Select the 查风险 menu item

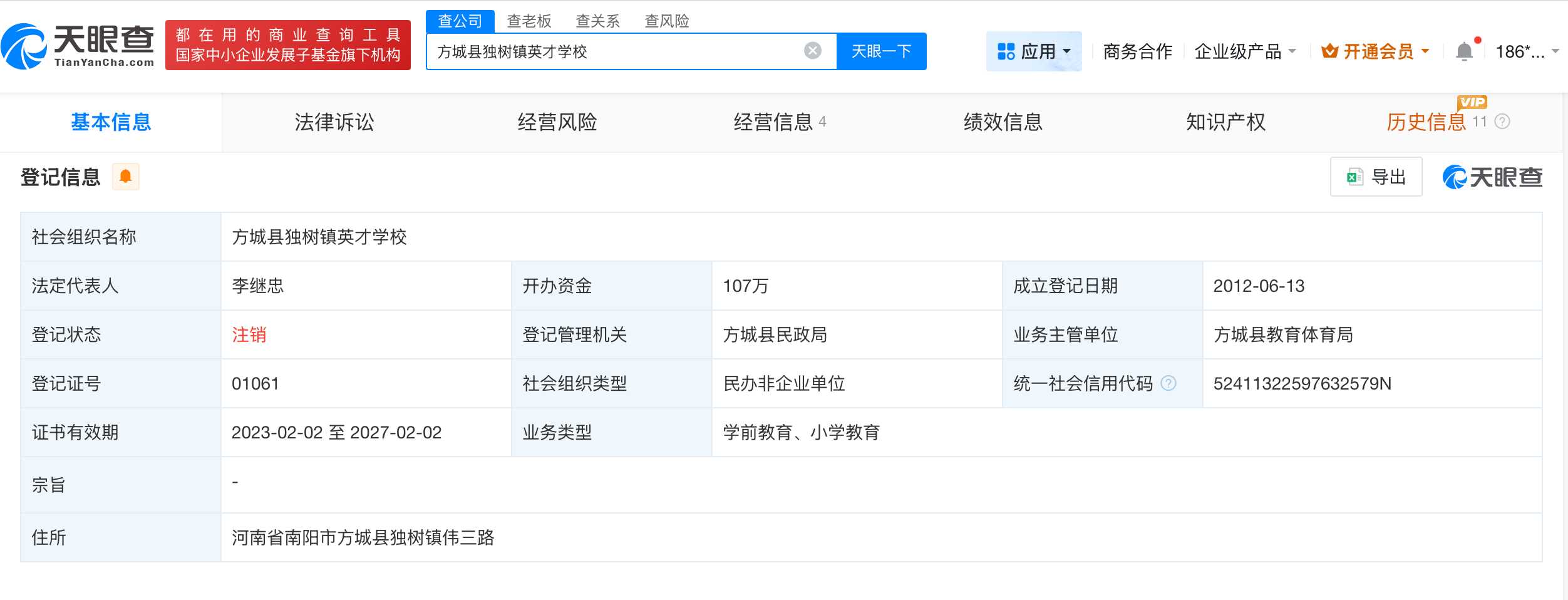pyautogui.click(x=667, y=21)
